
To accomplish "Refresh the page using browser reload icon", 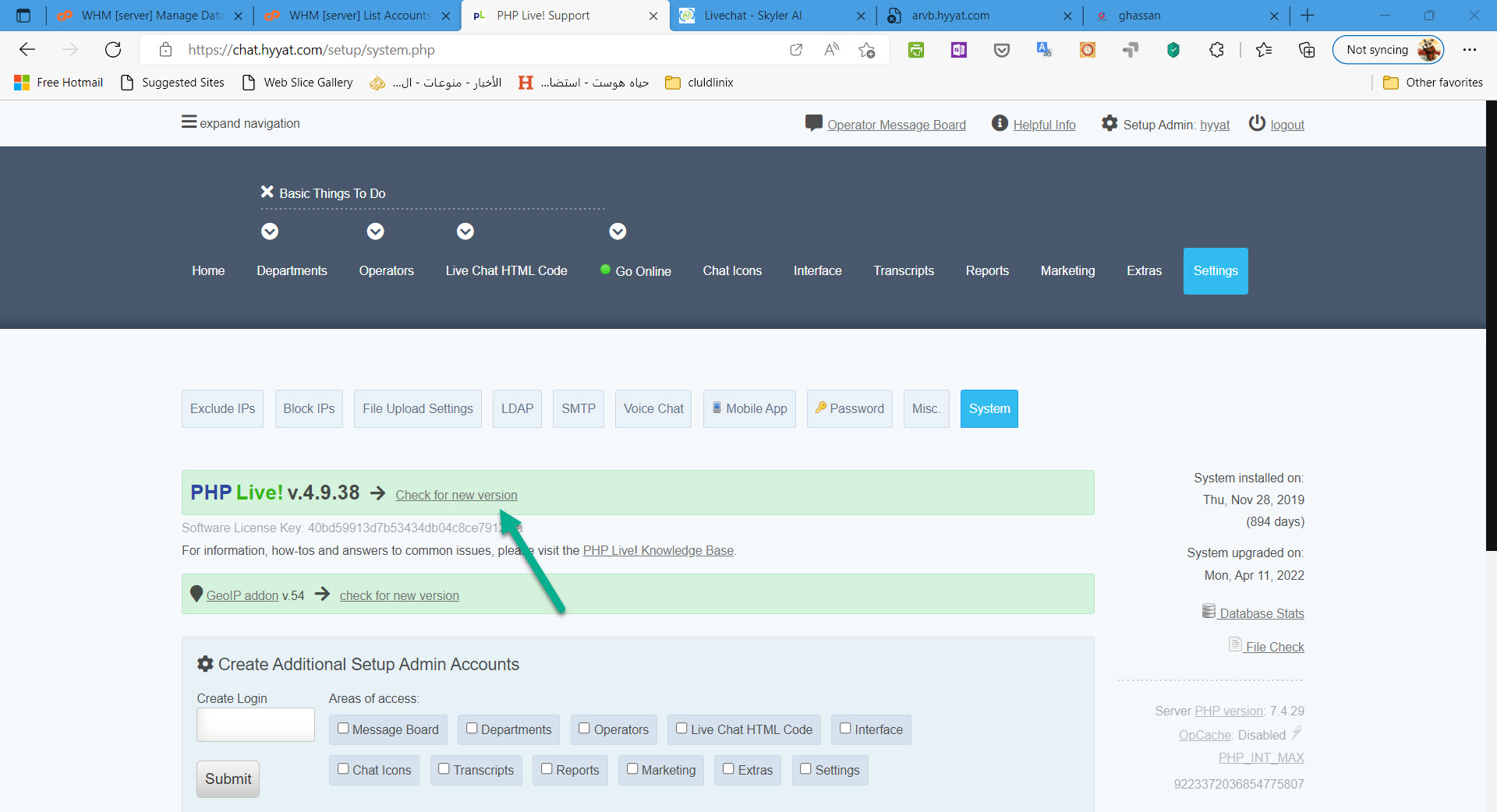I will (113, 50).
